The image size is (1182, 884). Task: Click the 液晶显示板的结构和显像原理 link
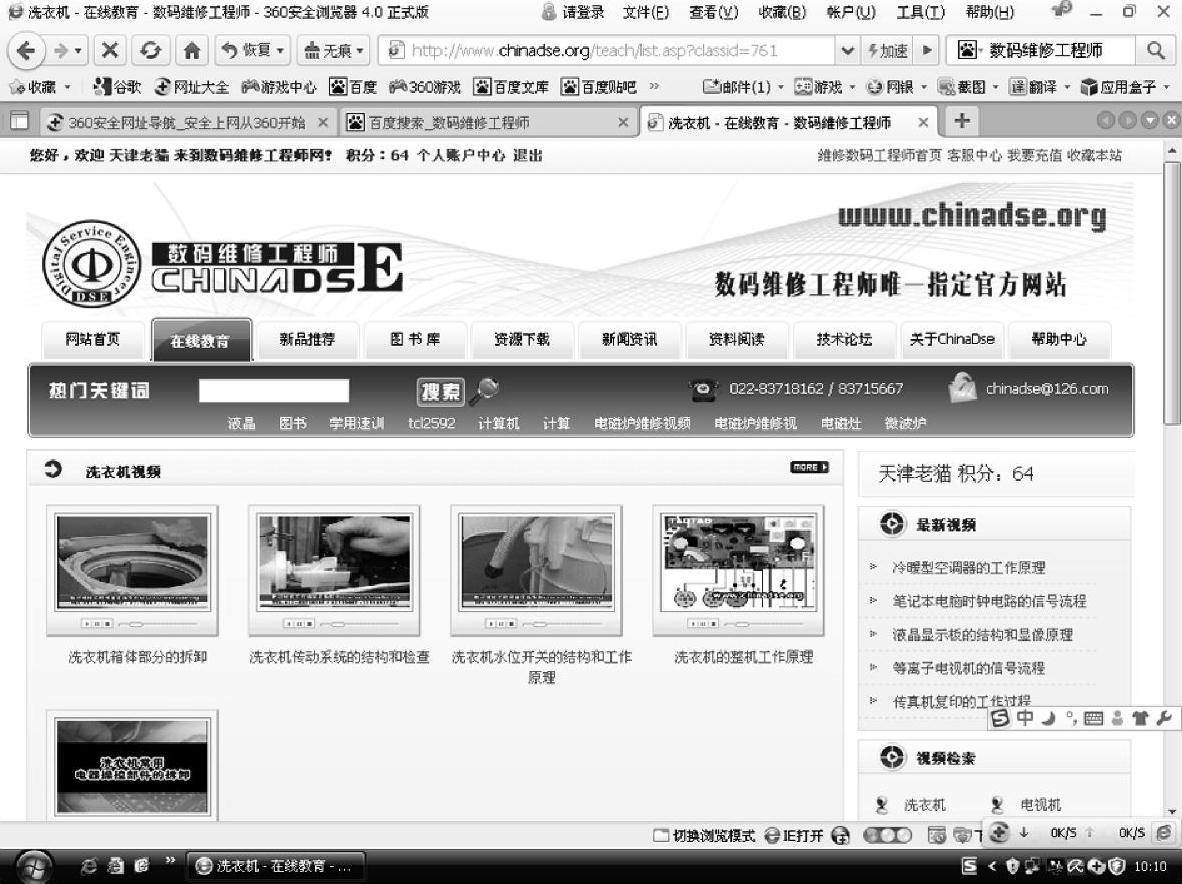982,635
